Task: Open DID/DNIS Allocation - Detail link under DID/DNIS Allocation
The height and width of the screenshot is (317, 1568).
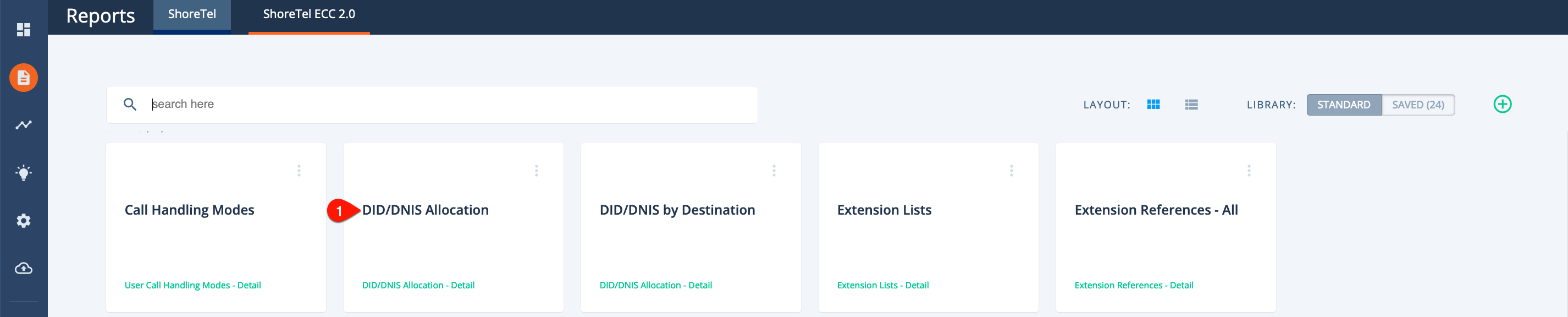Action: point(418,285)
